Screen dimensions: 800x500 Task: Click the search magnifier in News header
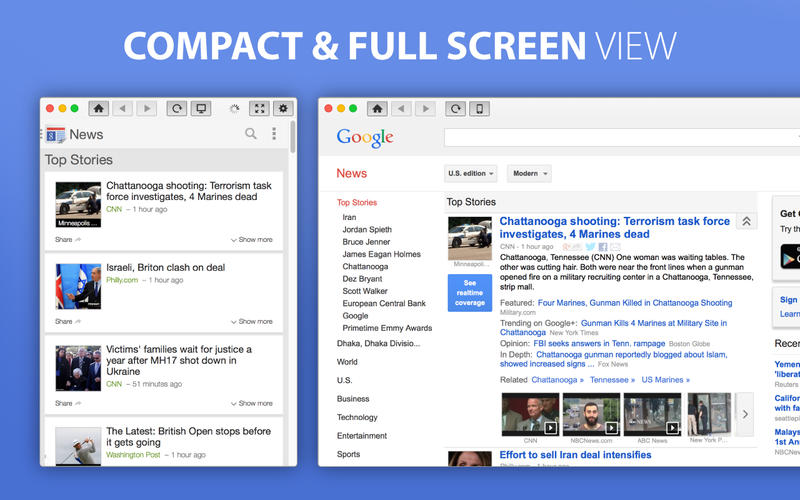251,134
